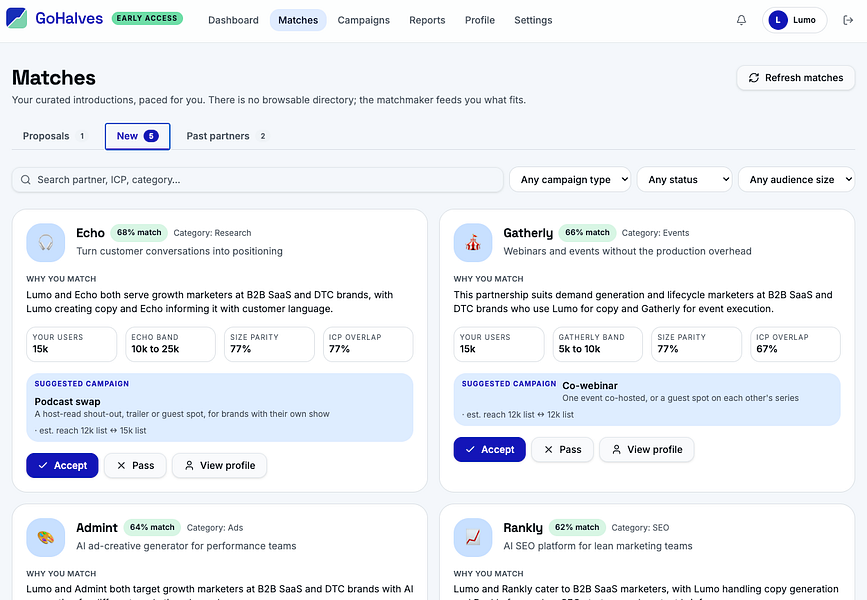Open the Any status dropdown
The height and width of the screenshot is (600, 867).
click(x=684, y=180)
